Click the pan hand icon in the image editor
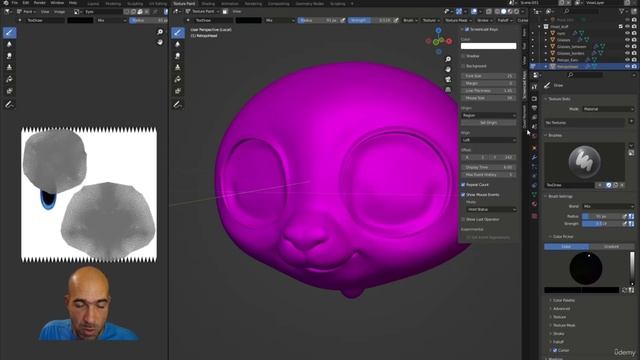The height and width of the screenshot is (360, 640). click(x=160, y=42)
